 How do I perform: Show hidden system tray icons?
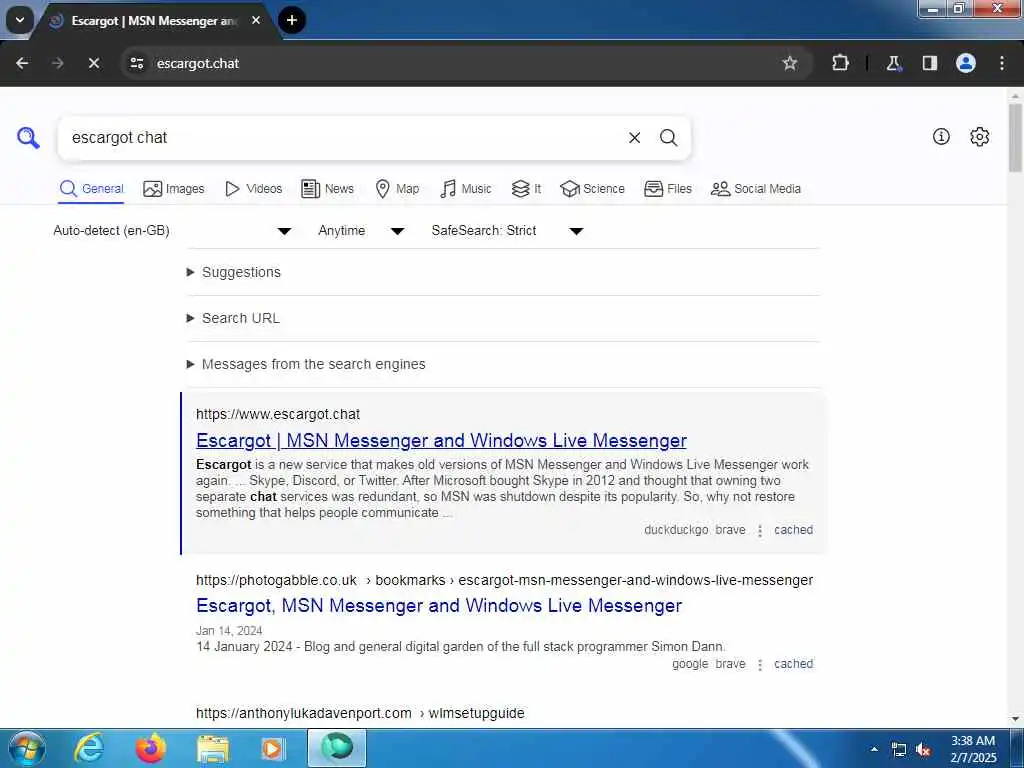874,749
